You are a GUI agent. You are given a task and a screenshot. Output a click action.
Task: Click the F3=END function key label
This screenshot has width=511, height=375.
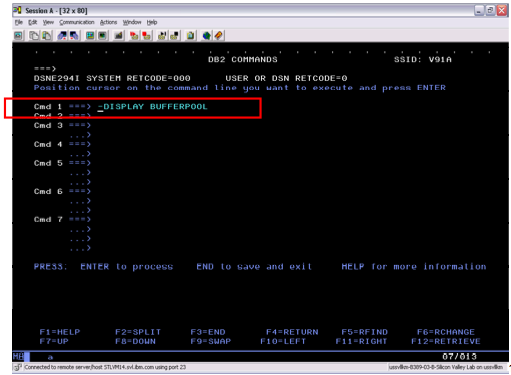click(208, 332)
